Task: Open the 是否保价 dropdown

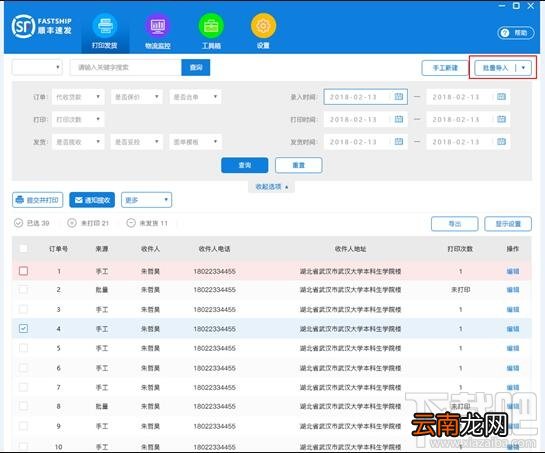Action: (137, 97)
